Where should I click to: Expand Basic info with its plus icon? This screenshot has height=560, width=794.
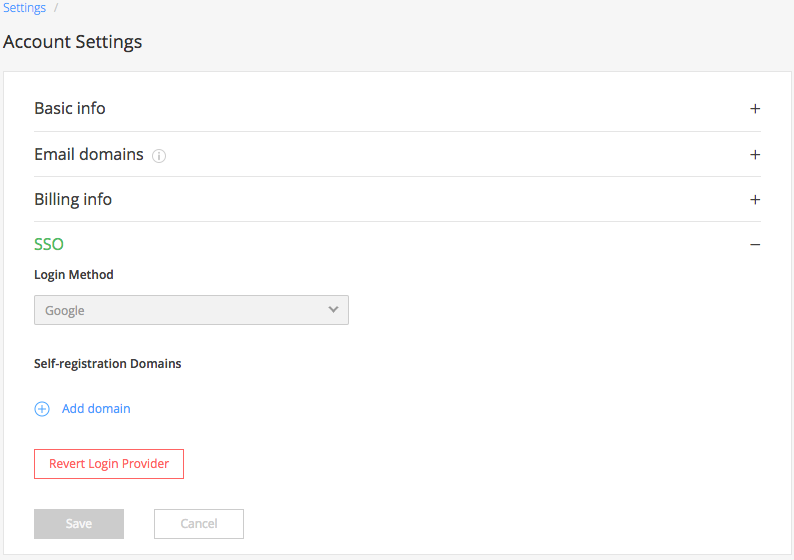pos(755,109)
